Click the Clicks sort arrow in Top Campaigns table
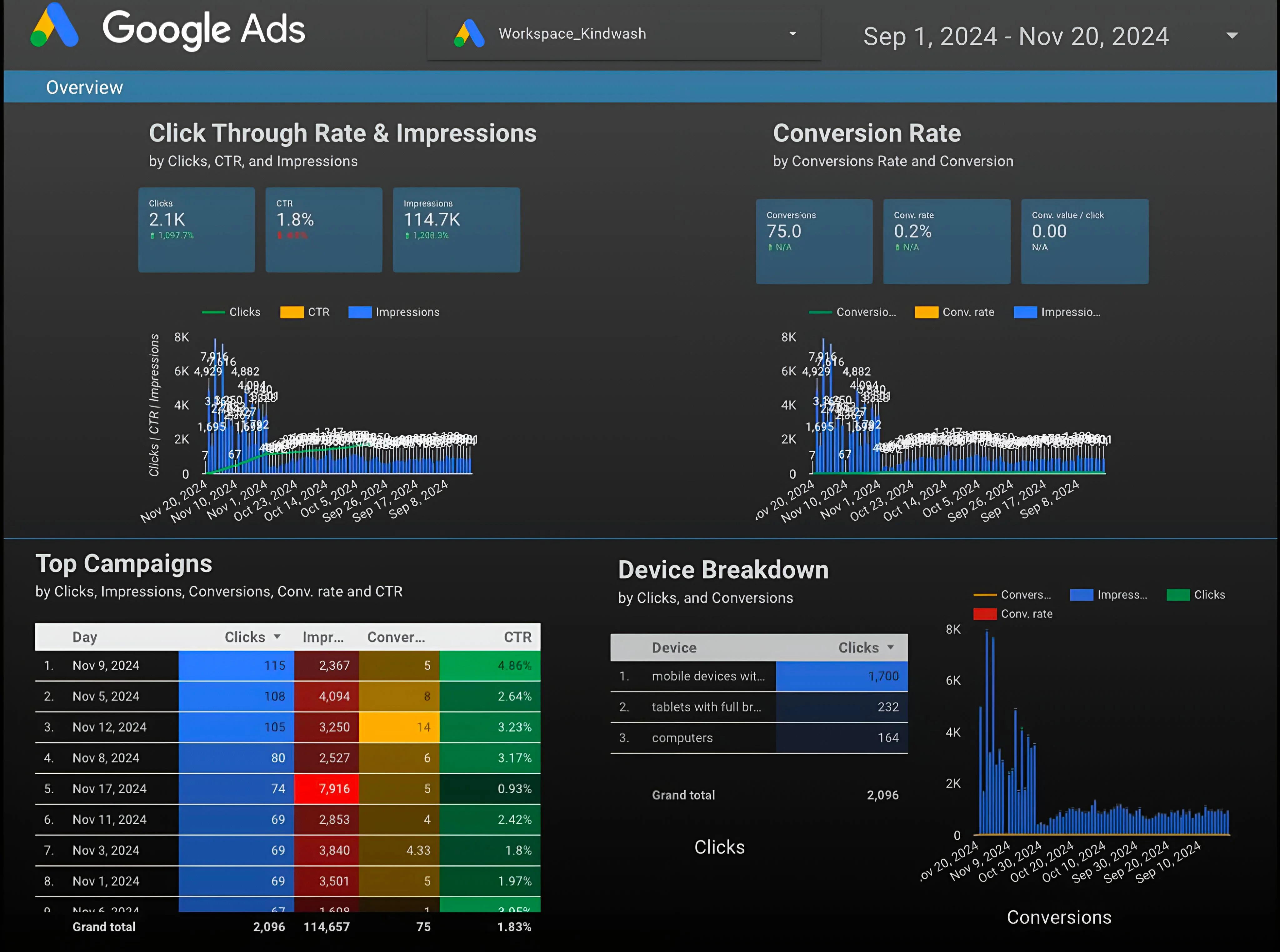Viewport: 1280px width, 952px height. point(277,637)
